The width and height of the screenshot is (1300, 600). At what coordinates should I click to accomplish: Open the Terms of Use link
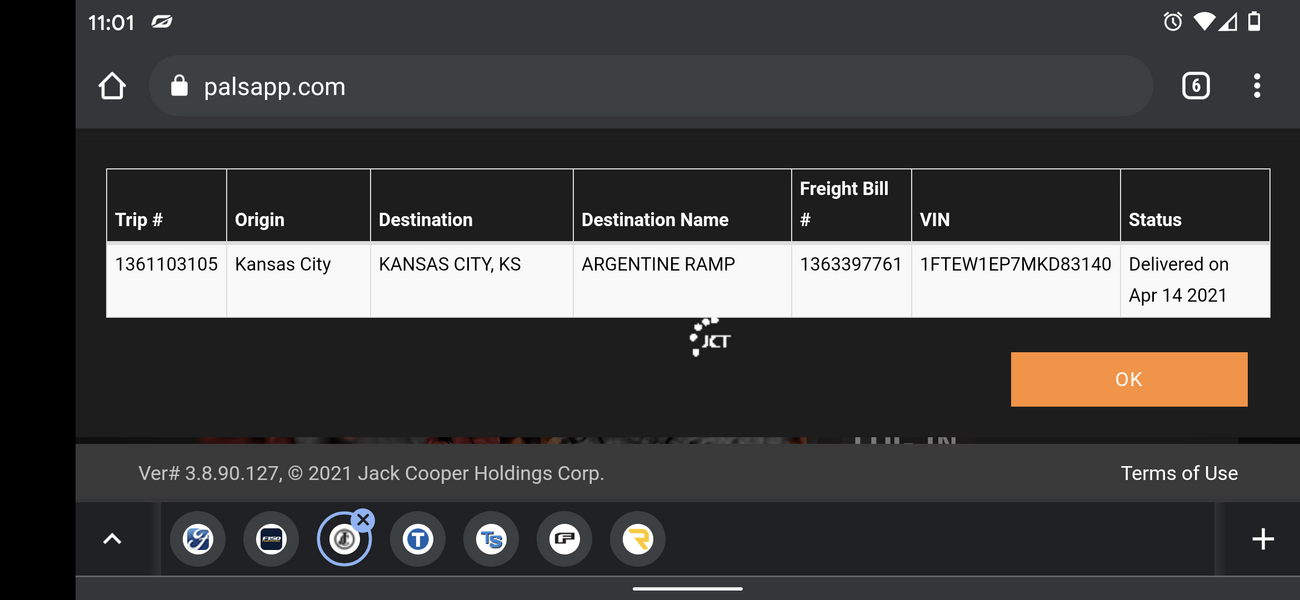1179,473
